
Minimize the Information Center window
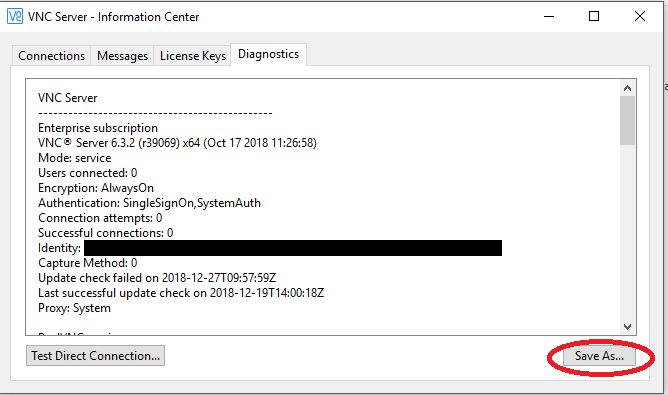point(549,17)
